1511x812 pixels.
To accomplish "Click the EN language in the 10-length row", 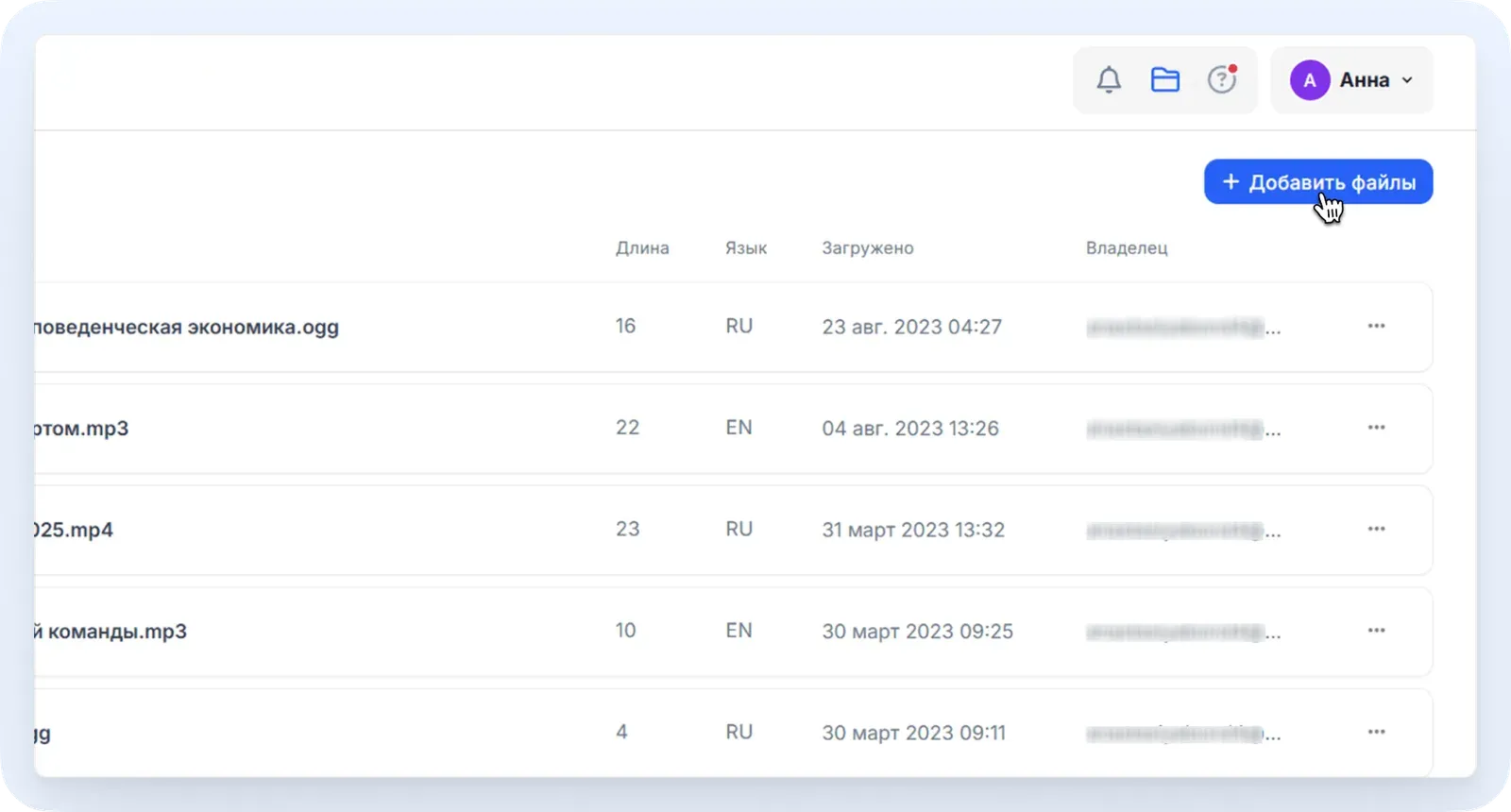I will click(x=739, y=631).
